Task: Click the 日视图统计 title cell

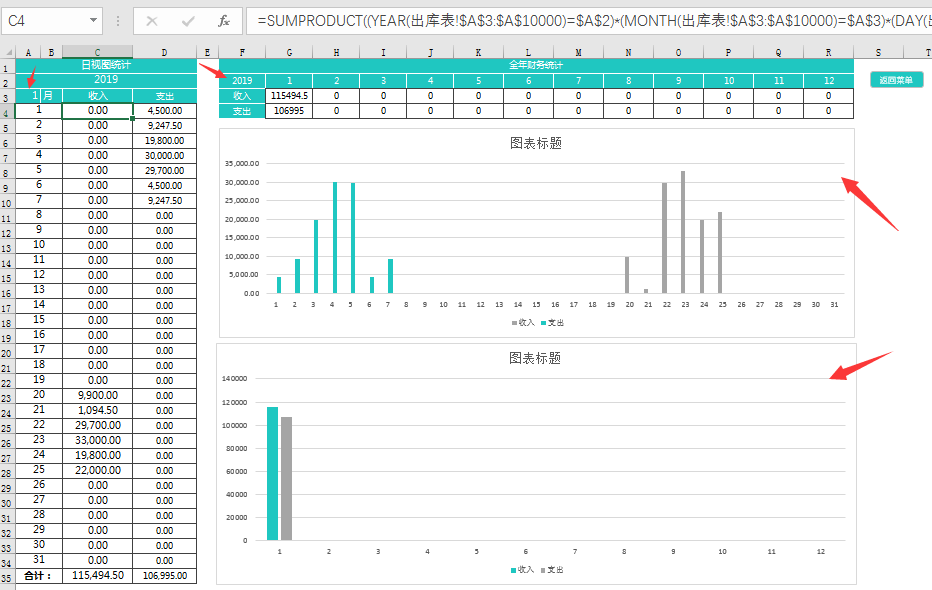Action: click(x=106, y=65)
